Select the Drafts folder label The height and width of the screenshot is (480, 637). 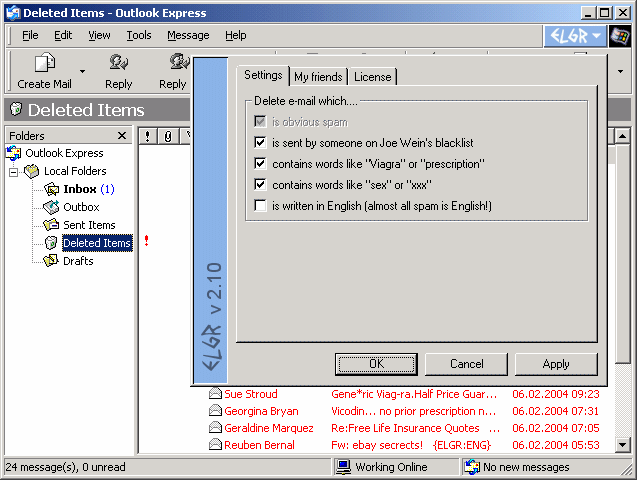click(78, 261)
